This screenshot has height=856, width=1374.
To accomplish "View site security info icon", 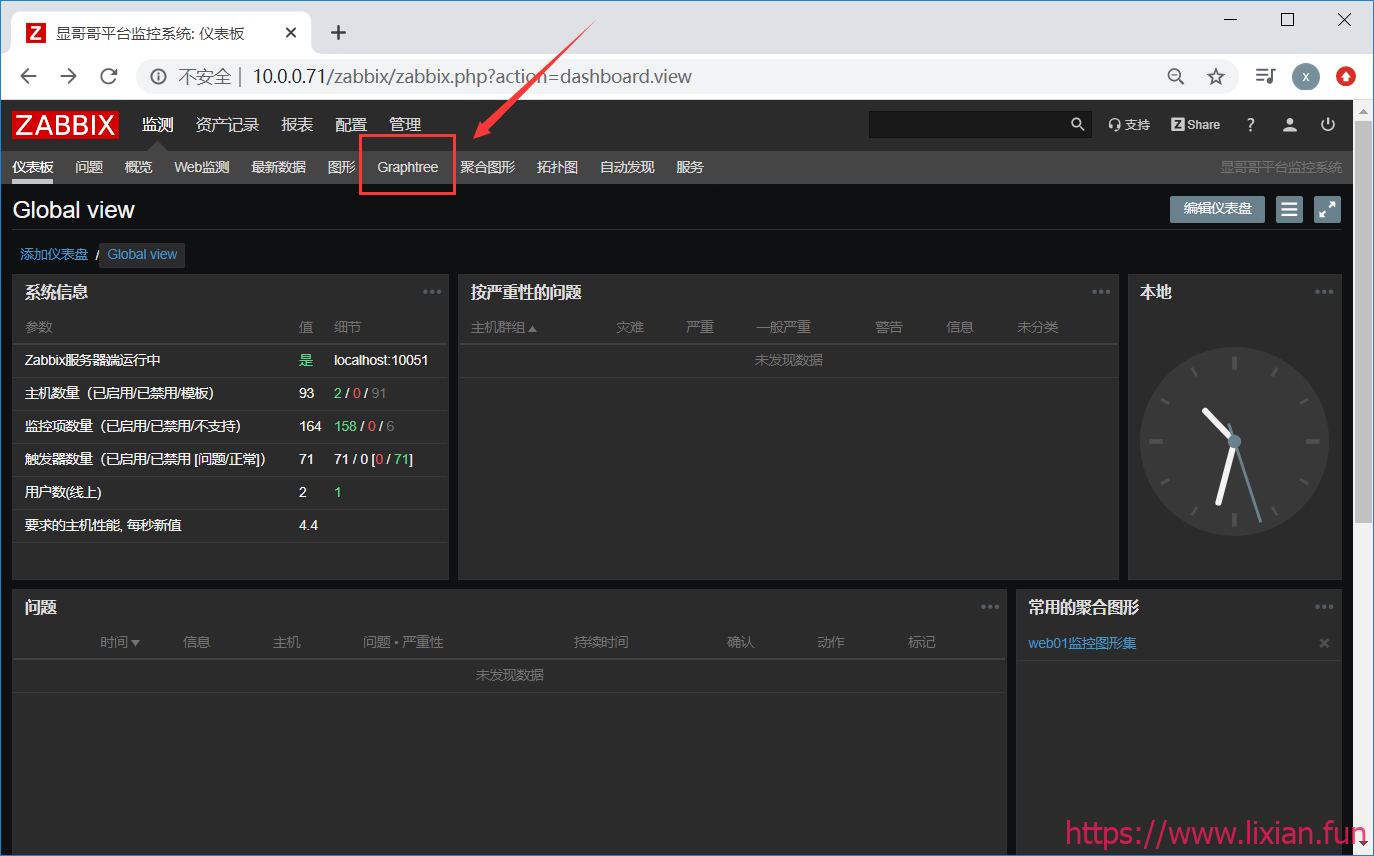I will click(x=158, y=76).
